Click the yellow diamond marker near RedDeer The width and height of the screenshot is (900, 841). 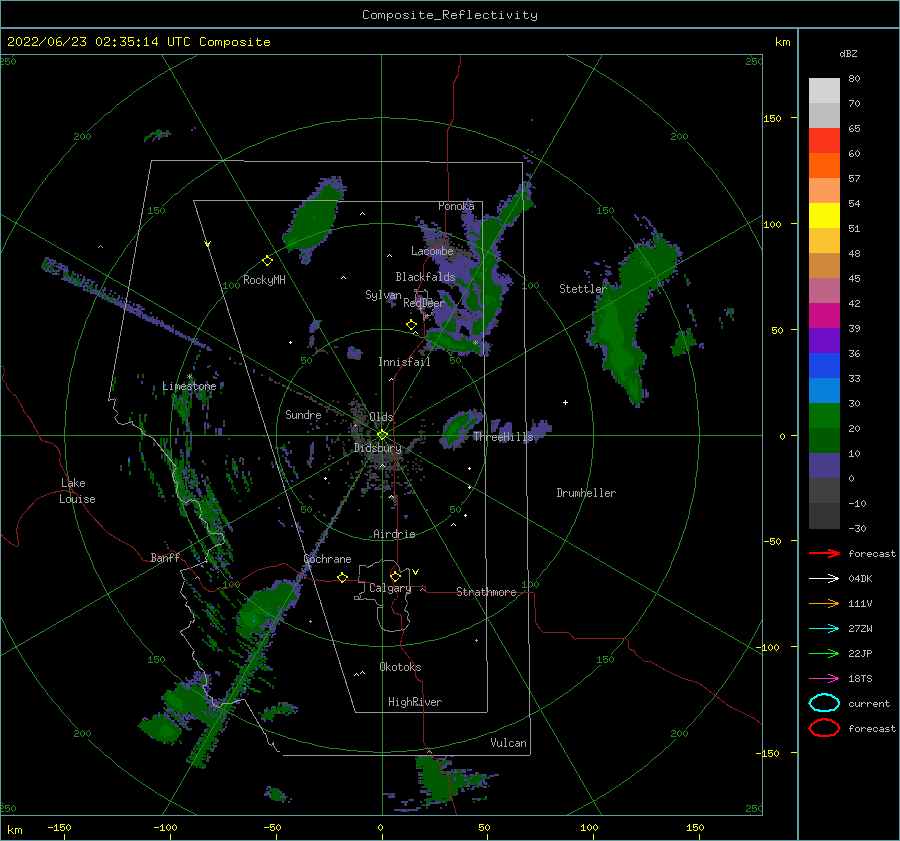click(x=411, y=325)
